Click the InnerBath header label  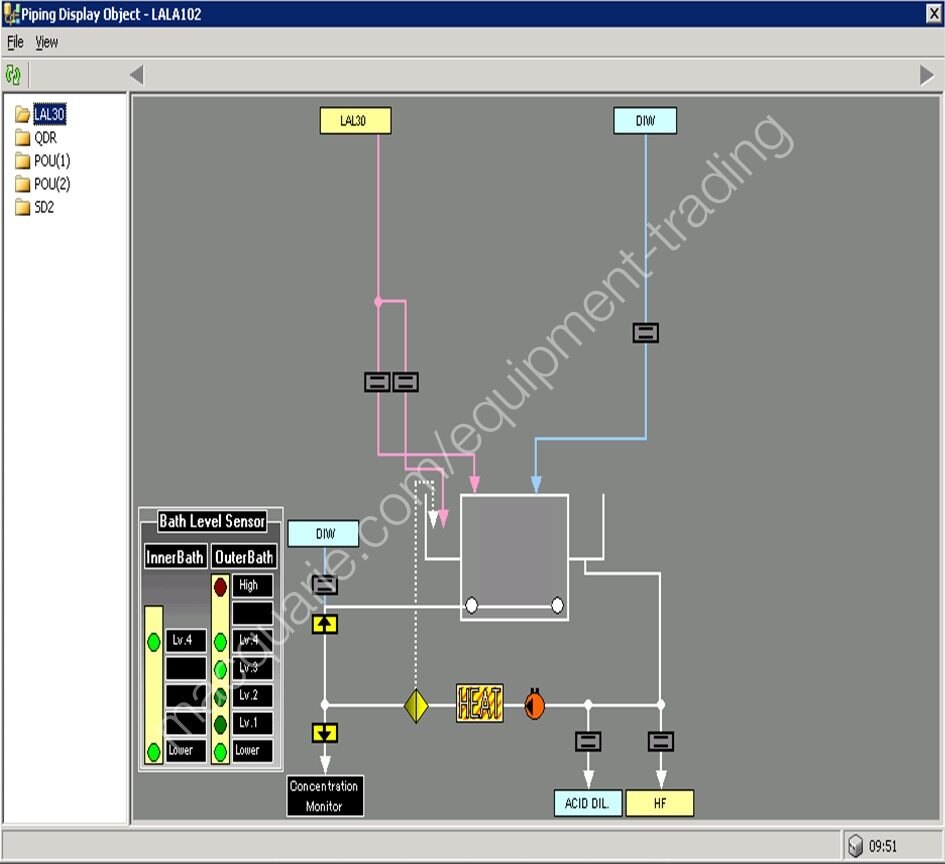[x=175, y=557]
